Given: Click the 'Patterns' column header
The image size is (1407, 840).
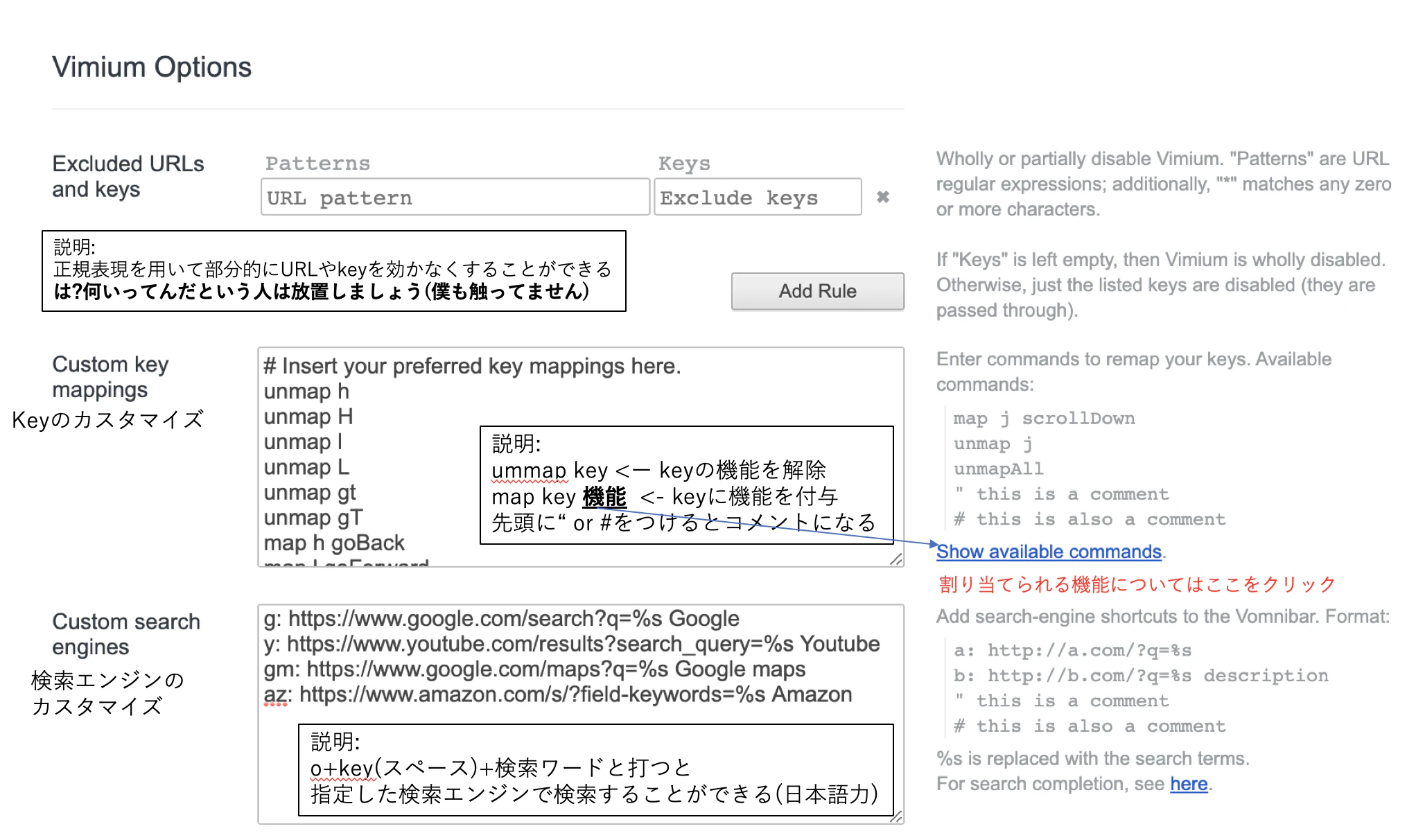Looking at the screenshot, I should pyautogui.click(x=317, y=164).
